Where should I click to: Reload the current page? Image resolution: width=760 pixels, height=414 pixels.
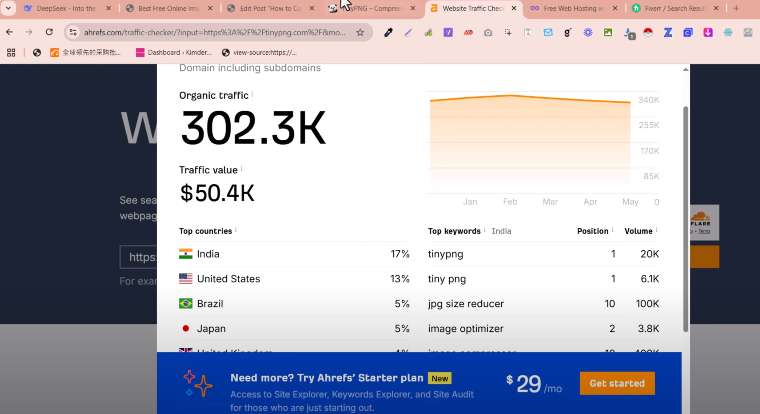pyautogui.click(x=49, y=32)
